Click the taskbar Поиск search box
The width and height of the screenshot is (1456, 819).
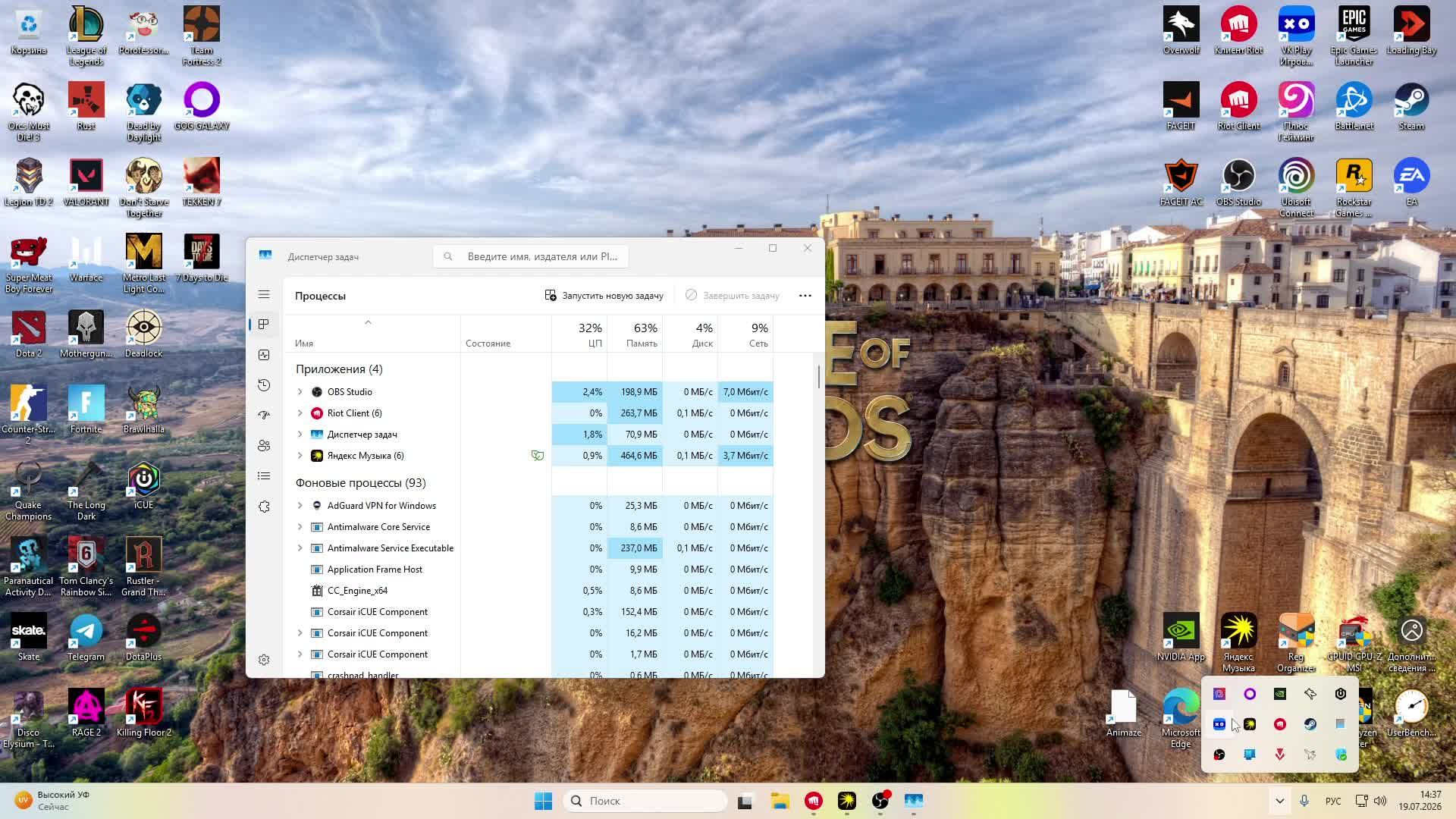645,801
